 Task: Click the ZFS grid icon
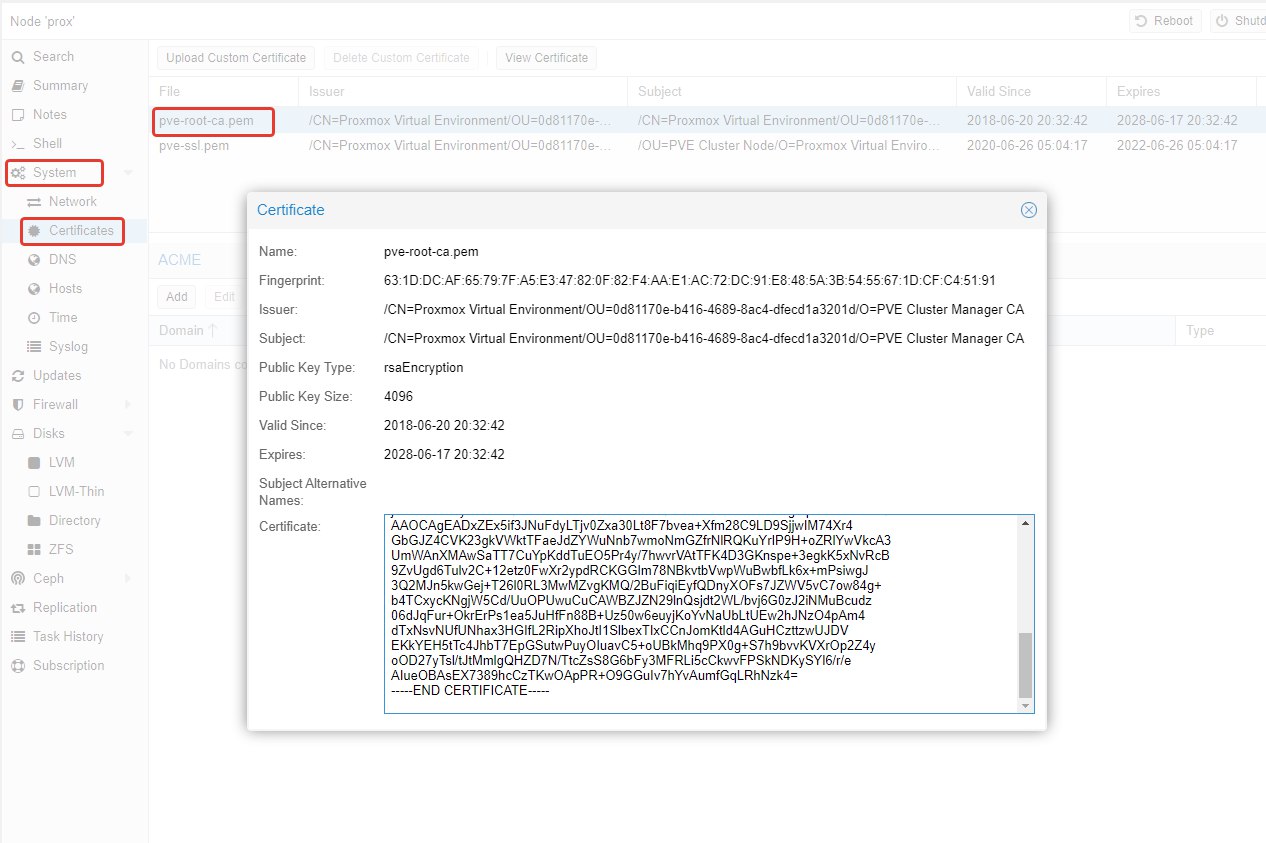click(34, 550)
